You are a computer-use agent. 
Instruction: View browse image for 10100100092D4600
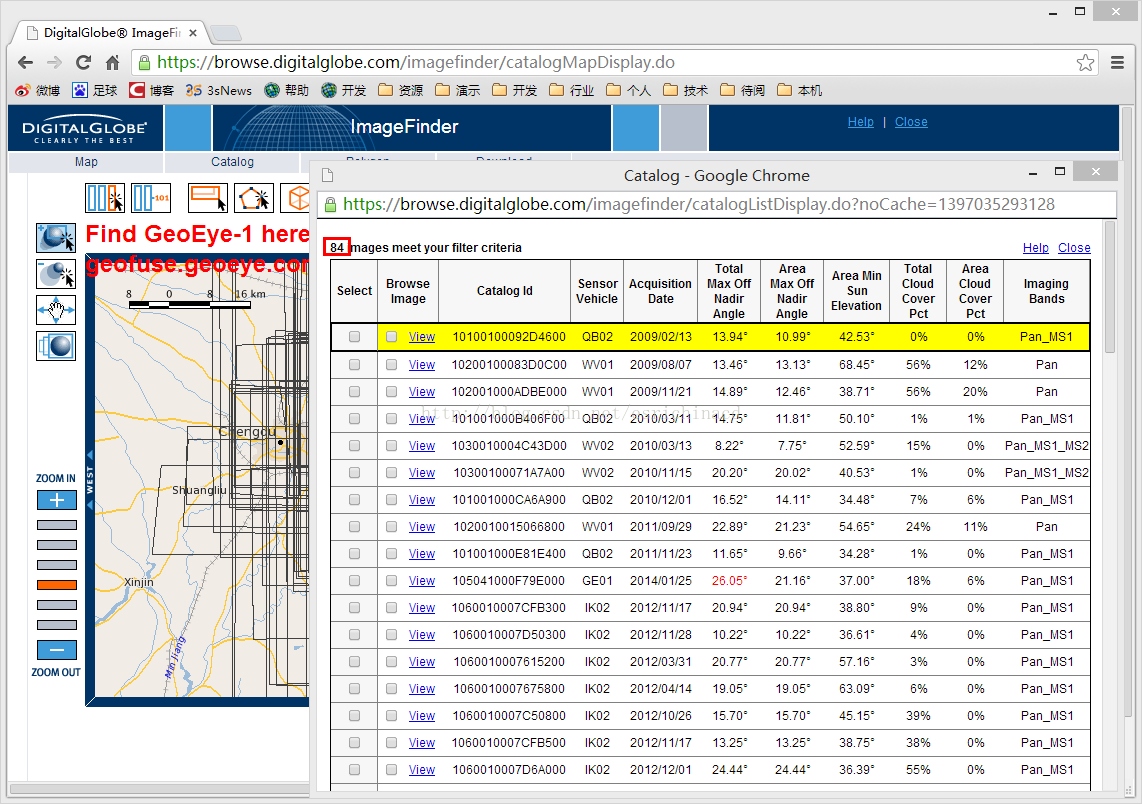click(422, 336)
